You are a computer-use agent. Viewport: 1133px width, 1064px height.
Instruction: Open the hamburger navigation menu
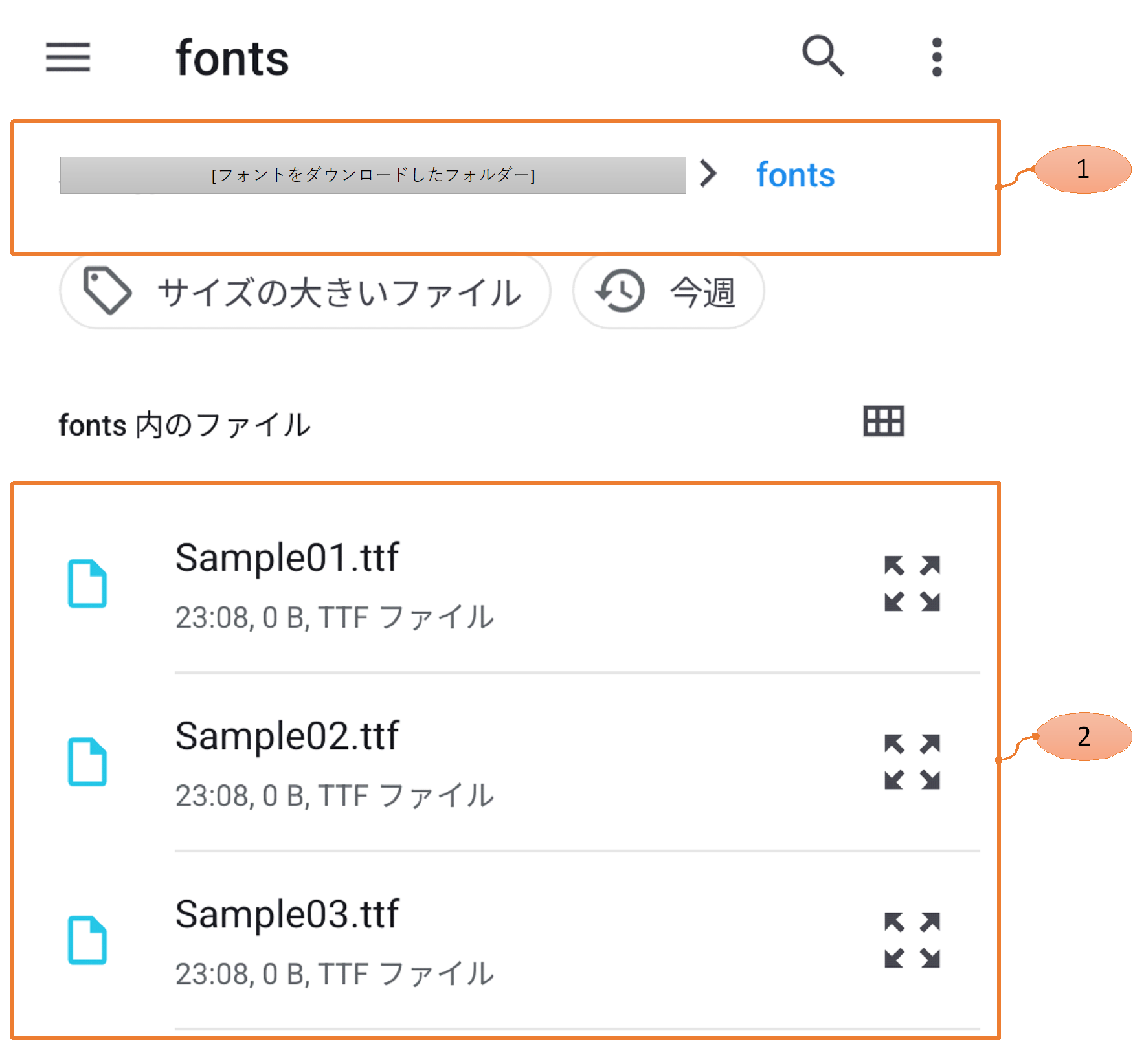point(68,58)
